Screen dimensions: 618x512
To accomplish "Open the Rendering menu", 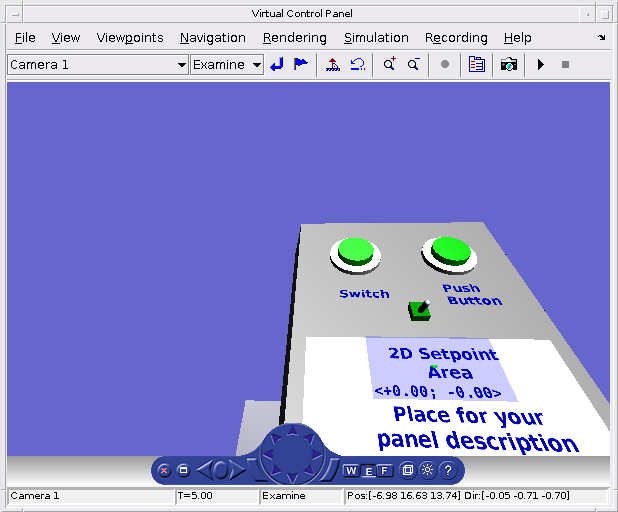I will pyautogui.click(x=294, y=38).
